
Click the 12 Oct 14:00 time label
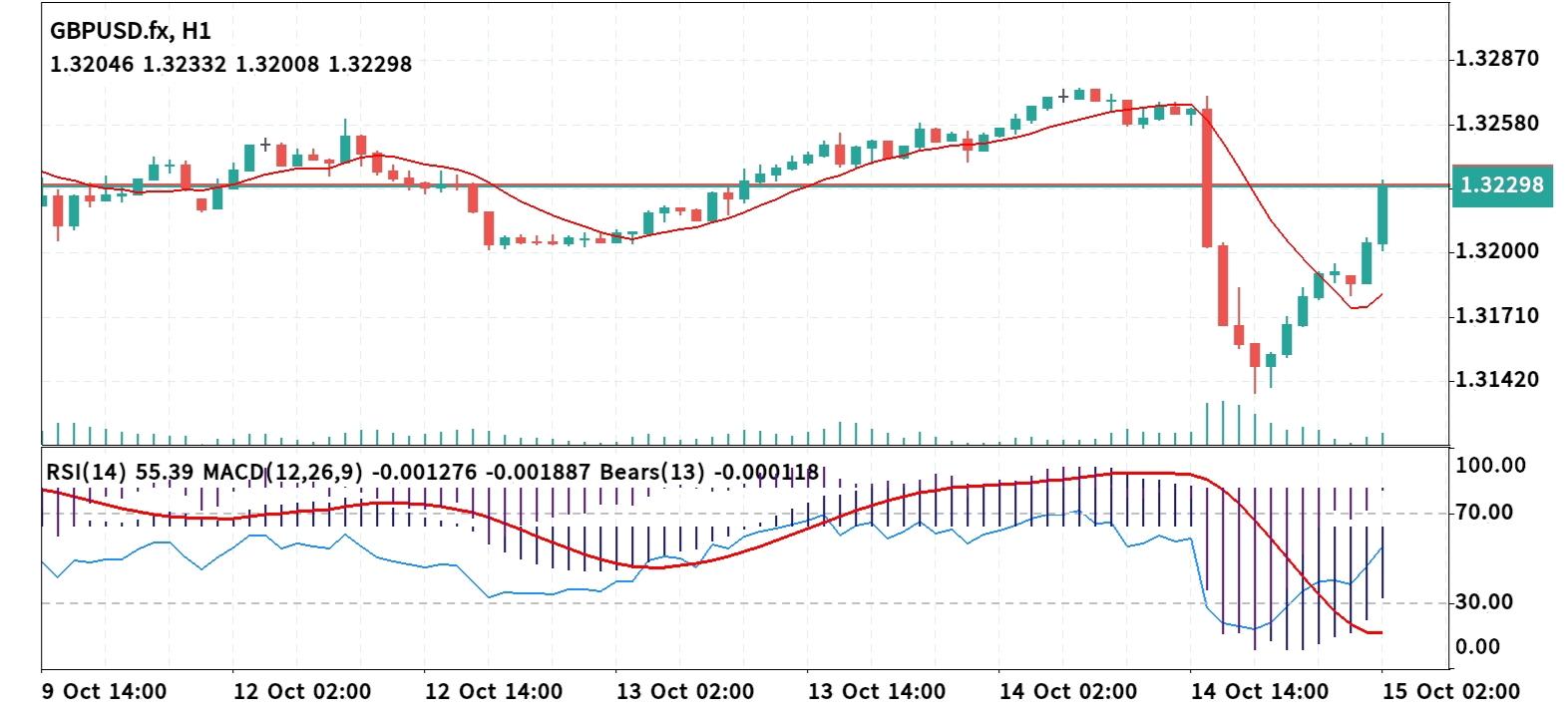click(x=493, y=692)
